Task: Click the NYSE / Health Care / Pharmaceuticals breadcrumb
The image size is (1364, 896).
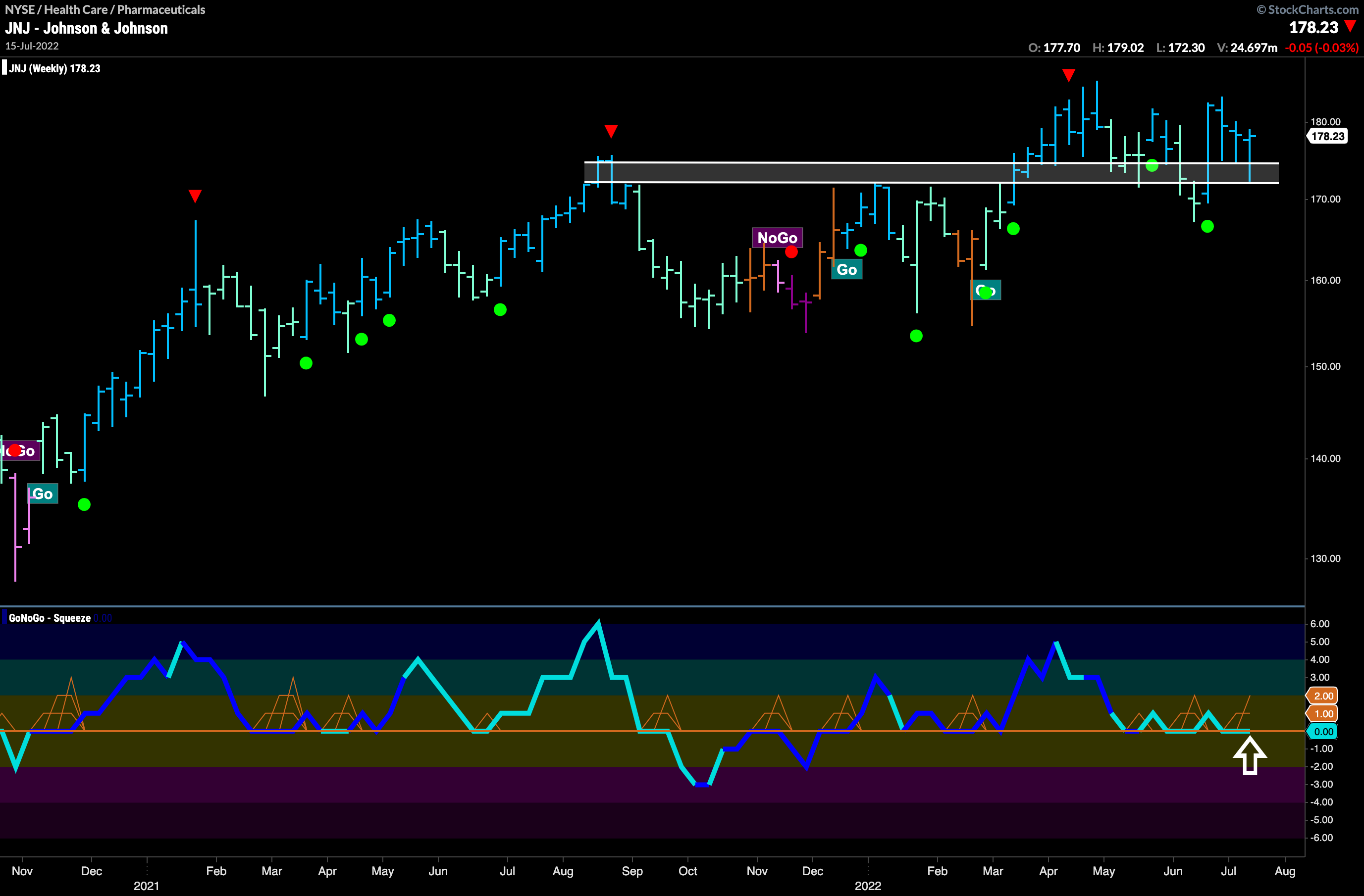Action: pyautogui.click(x=105, y=9)
